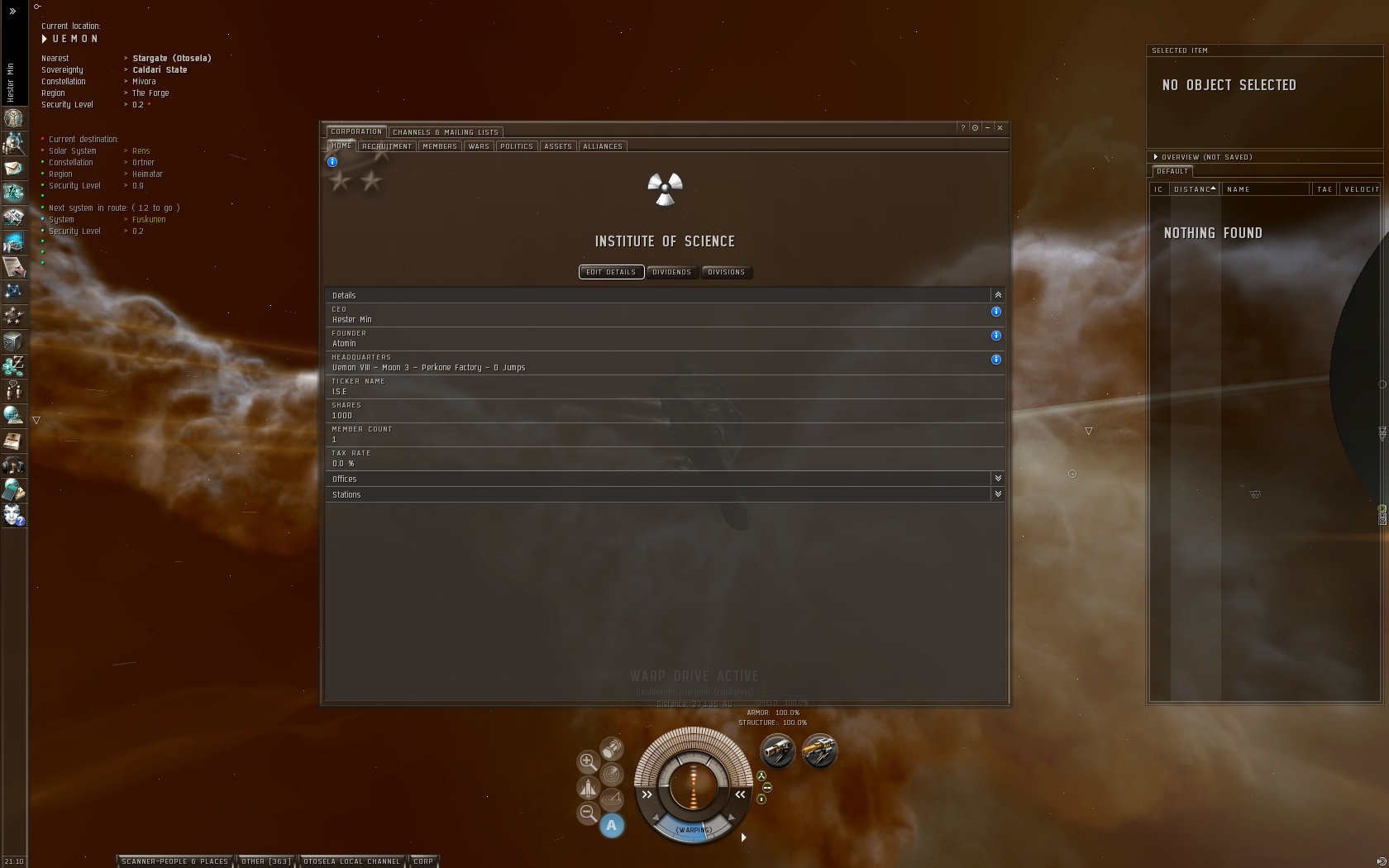Expand the Overview (Not Saved) header menu
Image resolution: width=1389 pixels, height=868 pixels.
(x=1156, y=157)
